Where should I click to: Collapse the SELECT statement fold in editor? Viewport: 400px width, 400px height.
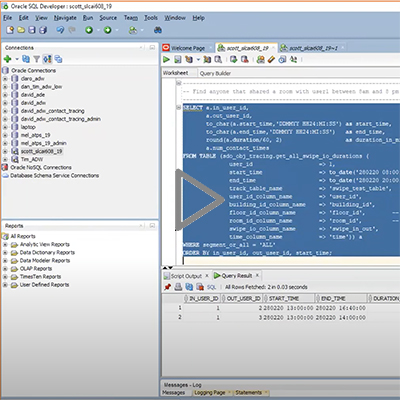tap(179, 107)
